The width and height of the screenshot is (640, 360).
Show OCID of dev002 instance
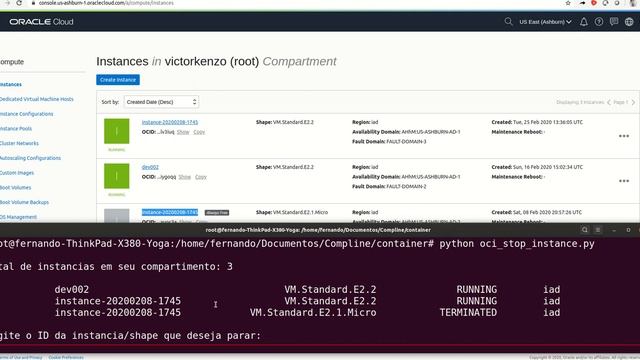point(184,177)
